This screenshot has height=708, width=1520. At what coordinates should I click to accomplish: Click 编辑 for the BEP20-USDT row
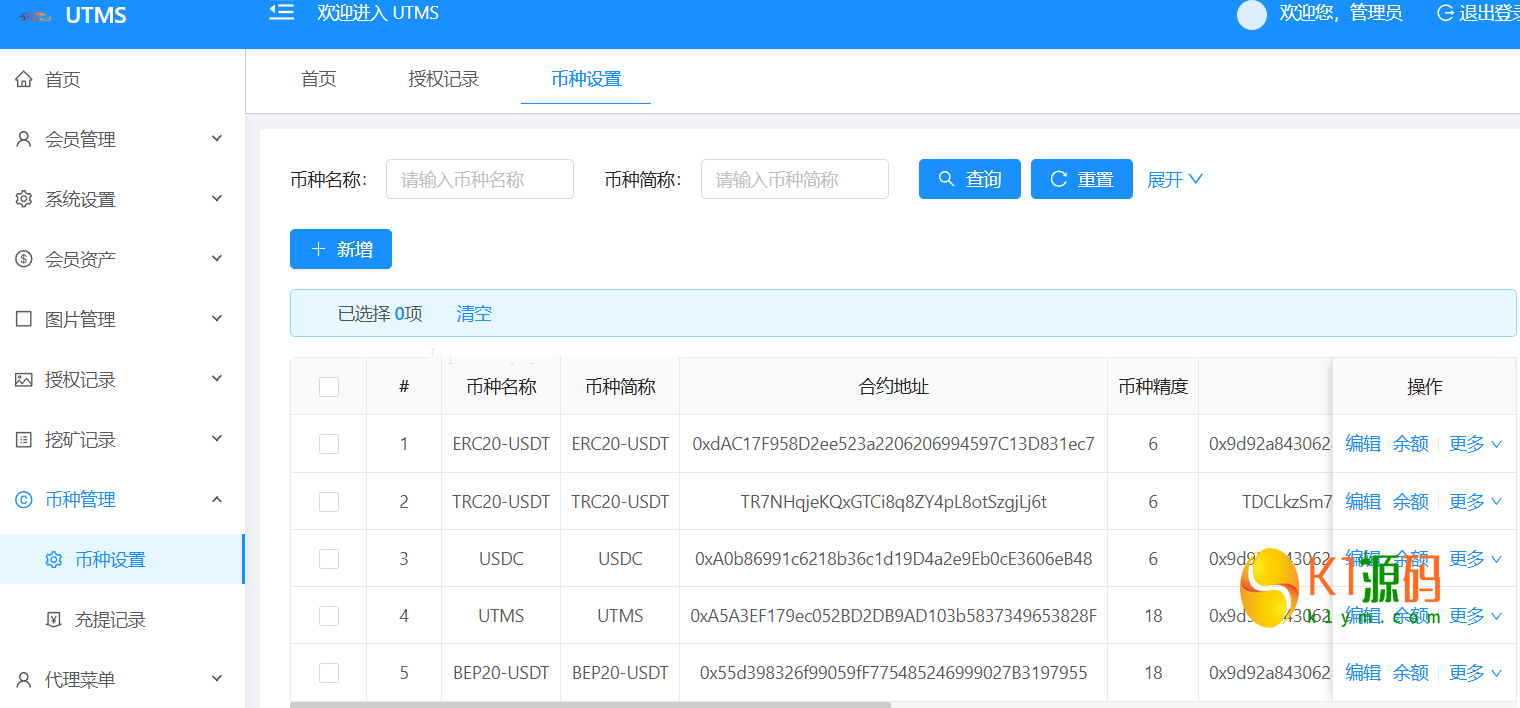coord(1363,673)
